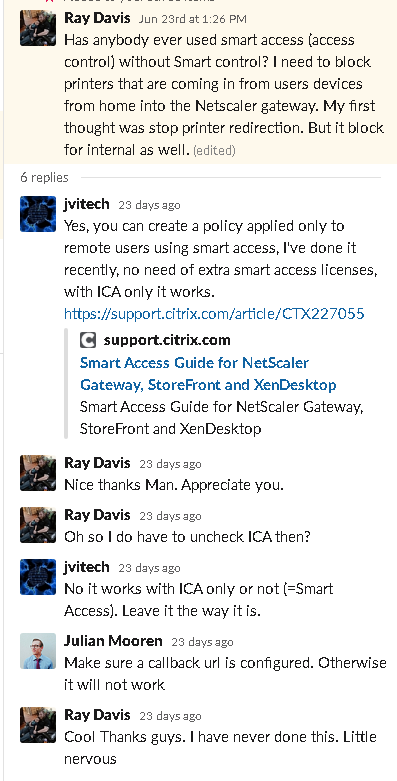397x781 pixels.
Task: Click jvitech username on first reply
Action: (x=87, y=204)
